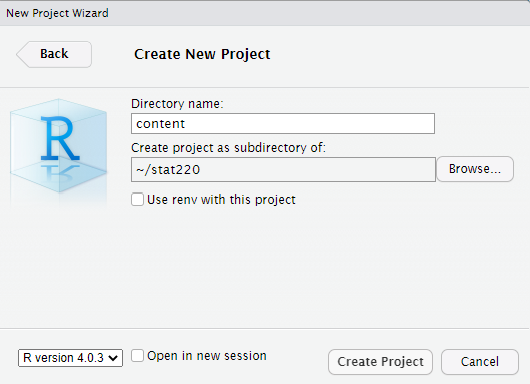This screenshot has width=530, height=384.
Task: Click the Create New Project heading
Action: [x=202, y=54]
